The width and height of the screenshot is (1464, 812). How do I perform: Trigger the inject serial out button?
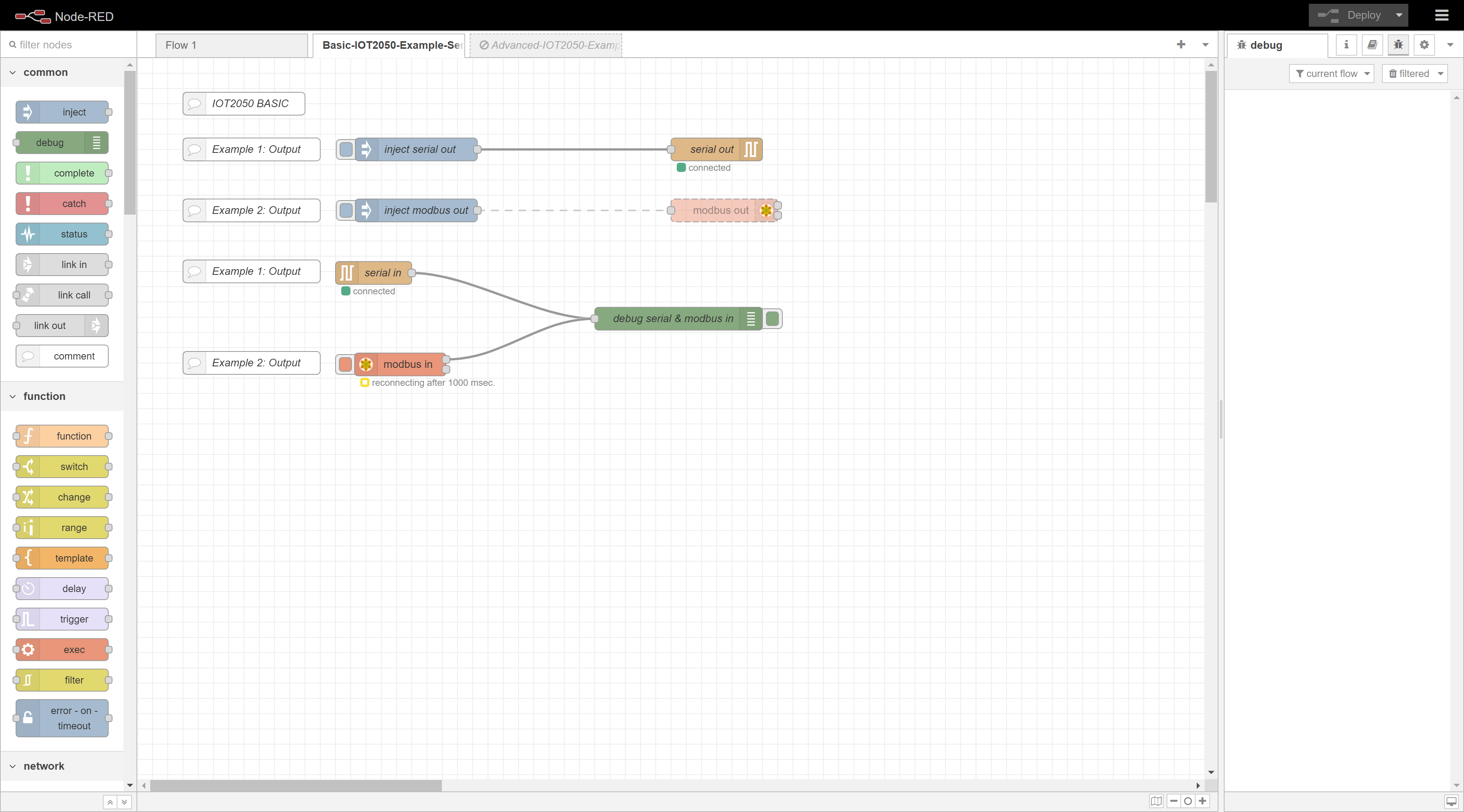[x=345, y=149]
